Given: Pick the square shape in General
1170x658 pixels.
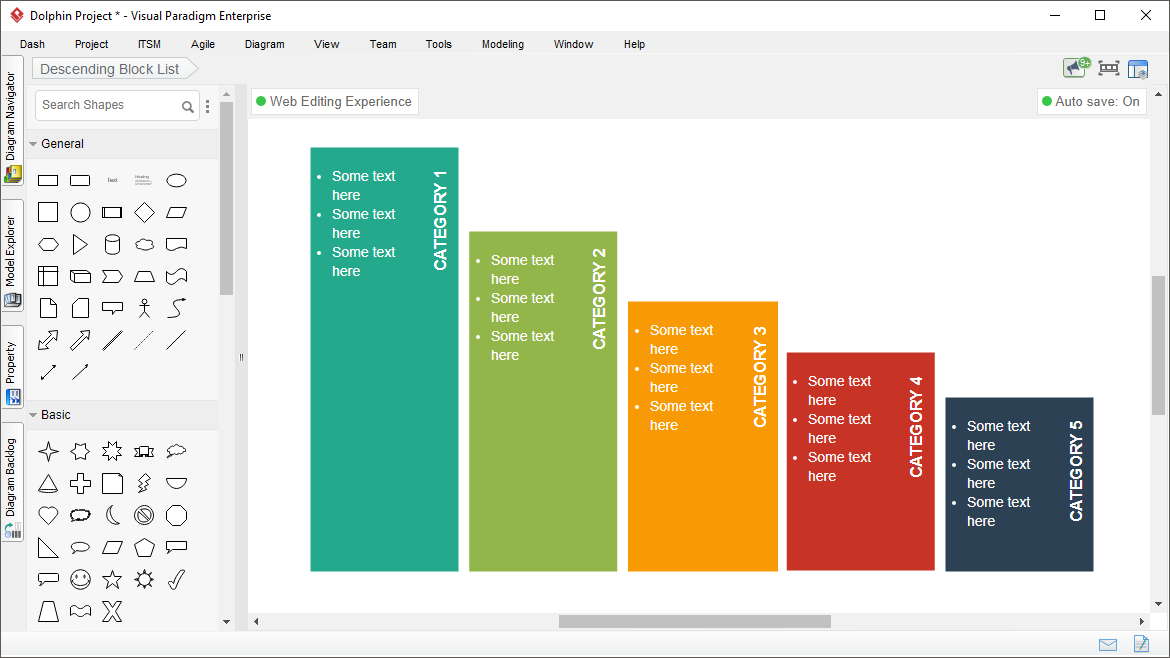Looking at the screenshot, I should [x=48, y=213].
